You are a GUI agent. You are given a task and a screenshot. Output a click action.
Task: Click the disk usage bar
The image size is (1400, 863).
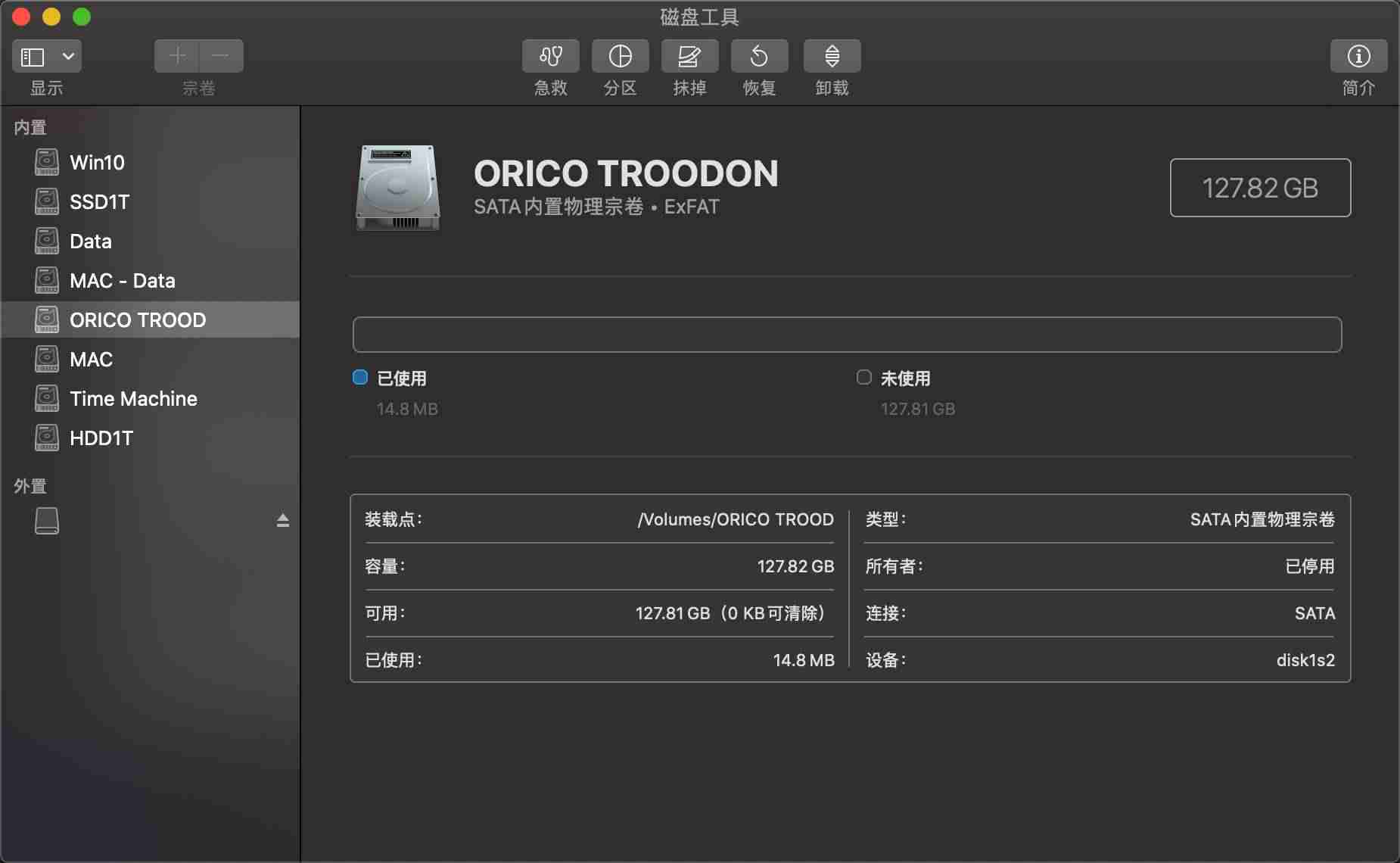tap(847, 335)
